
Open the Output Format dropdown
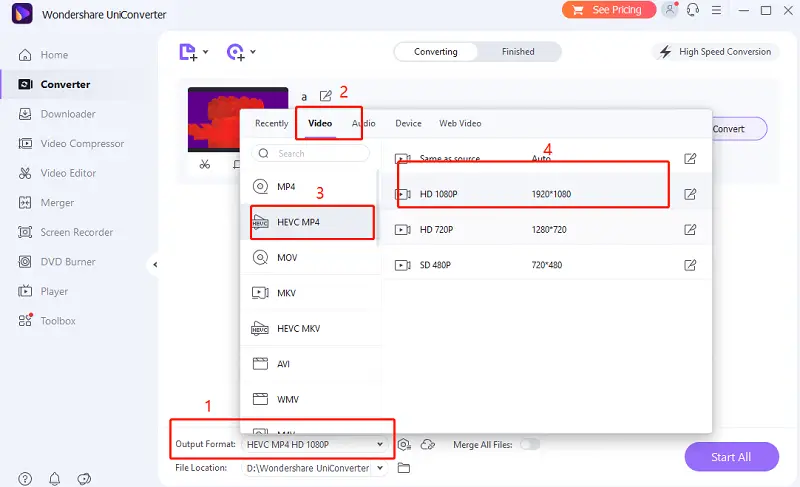coord(314,444)
